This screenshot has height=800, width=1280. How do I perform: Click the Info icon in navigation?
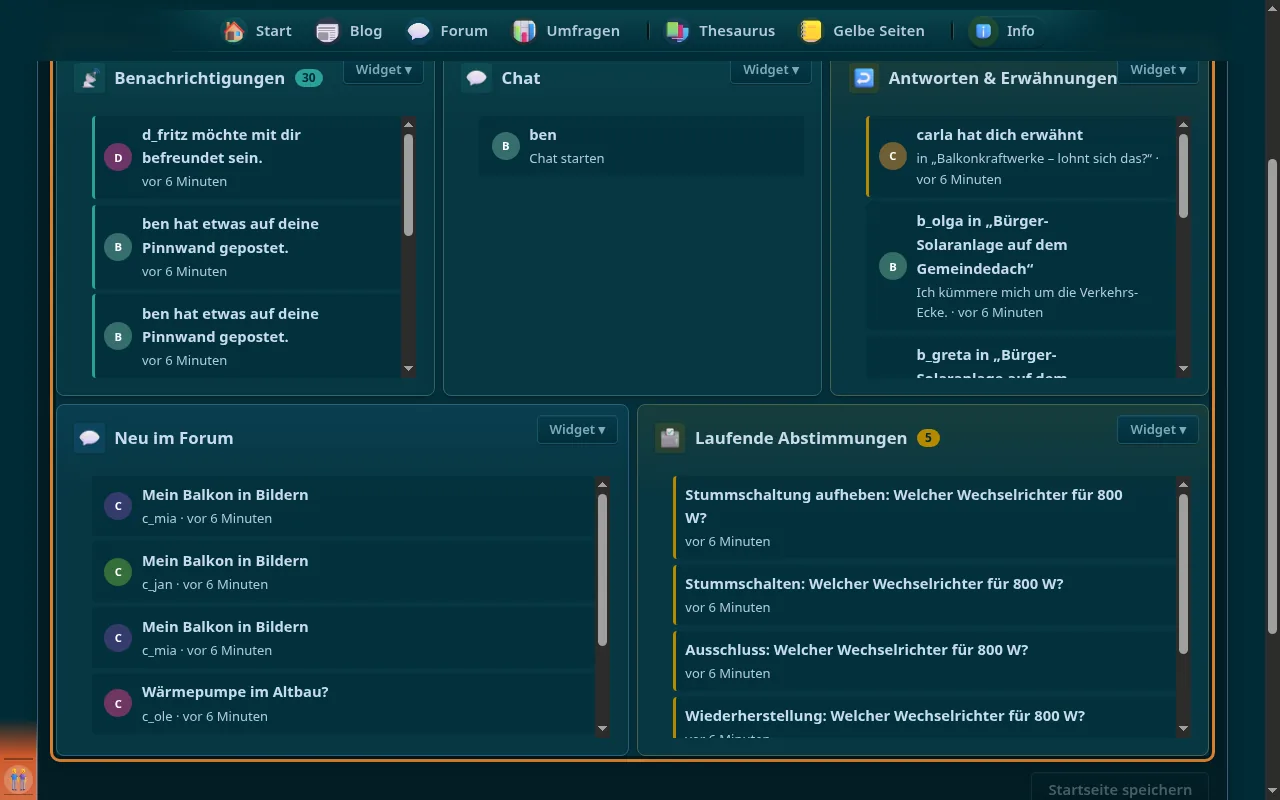pyautogui.click(x=984, y=31)
